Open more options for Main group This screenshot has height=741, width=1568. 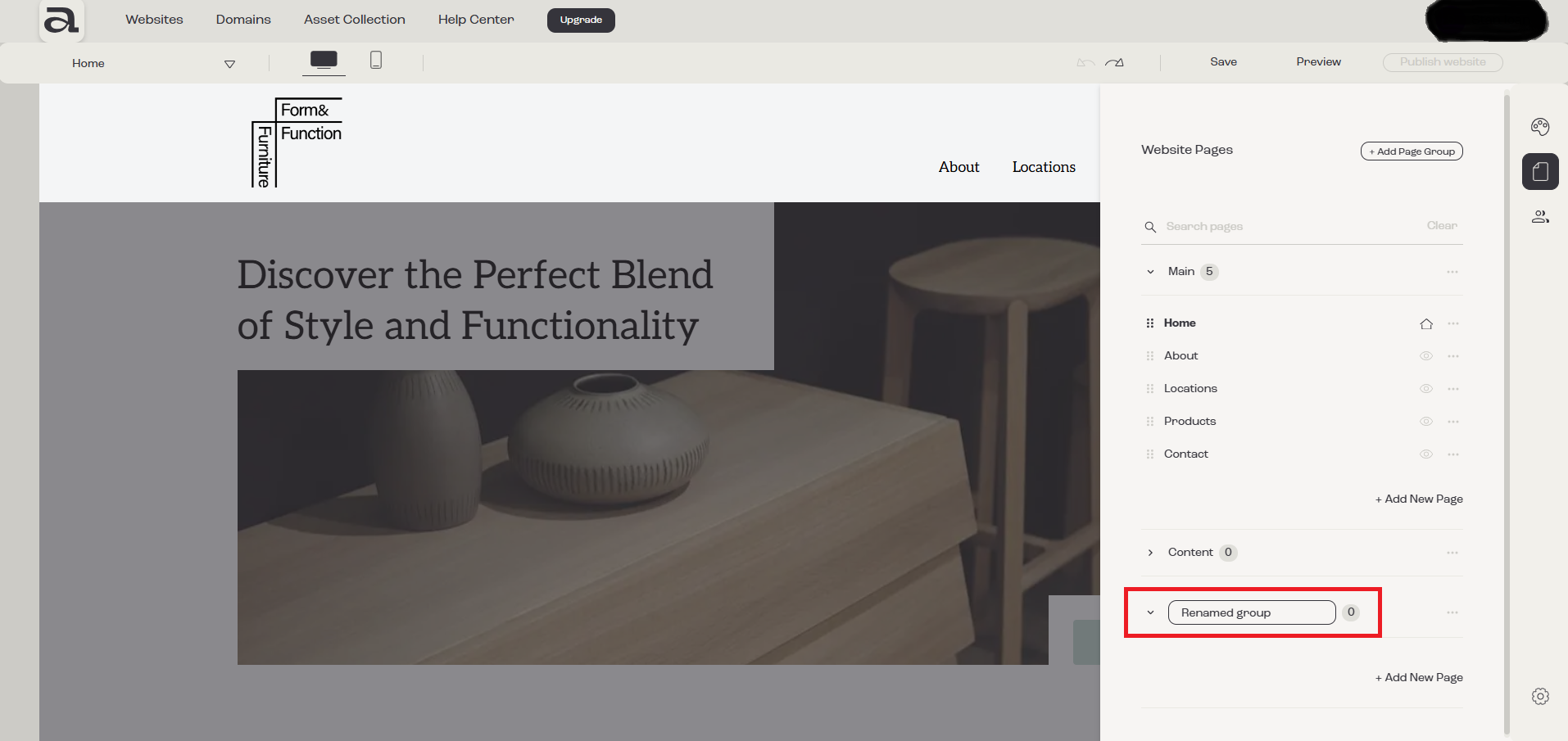pyautogui.click(x=1452, y=272)
